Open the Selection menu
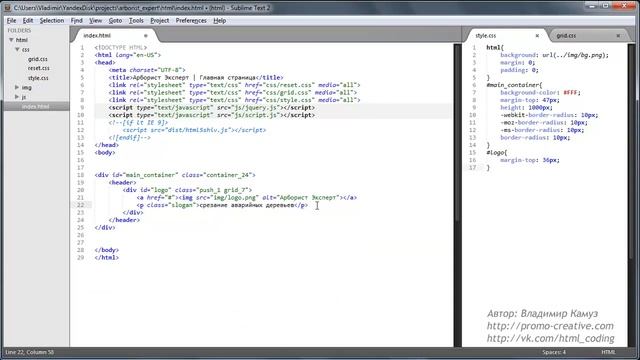Image resolution: width=640 pixels, height=360 pixels. (x=52, y=20)
